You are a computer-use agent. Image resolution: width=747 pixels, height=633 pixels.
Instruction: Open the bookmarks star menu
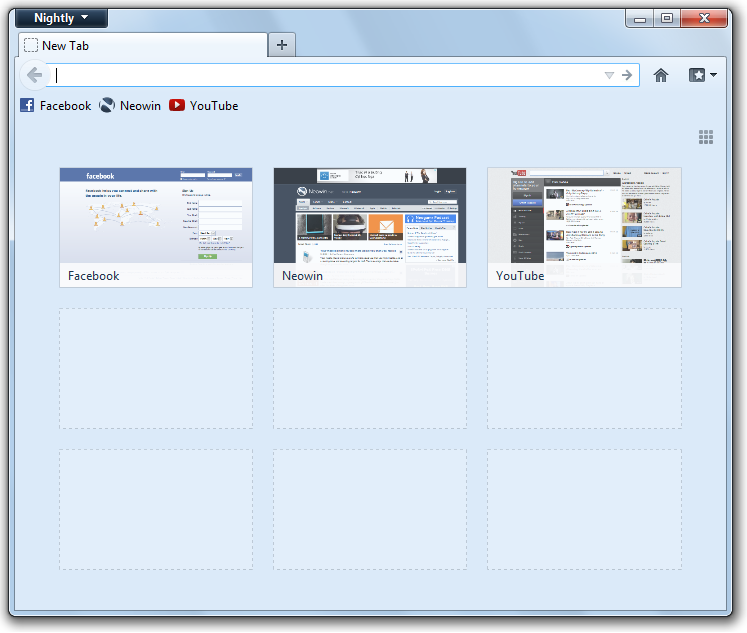point(703,75)
